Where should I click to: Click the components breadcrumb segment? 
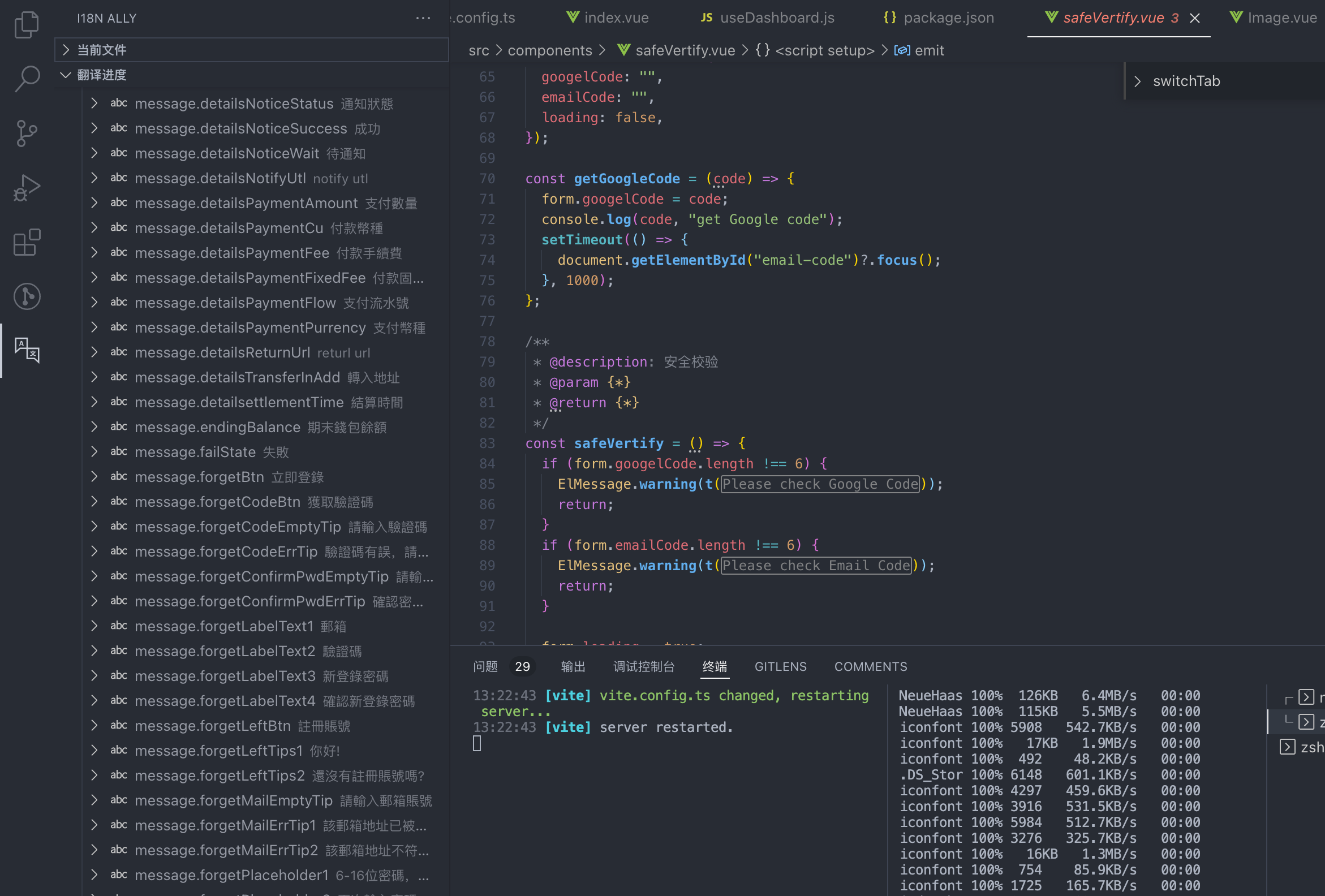(x=549, y=51)
